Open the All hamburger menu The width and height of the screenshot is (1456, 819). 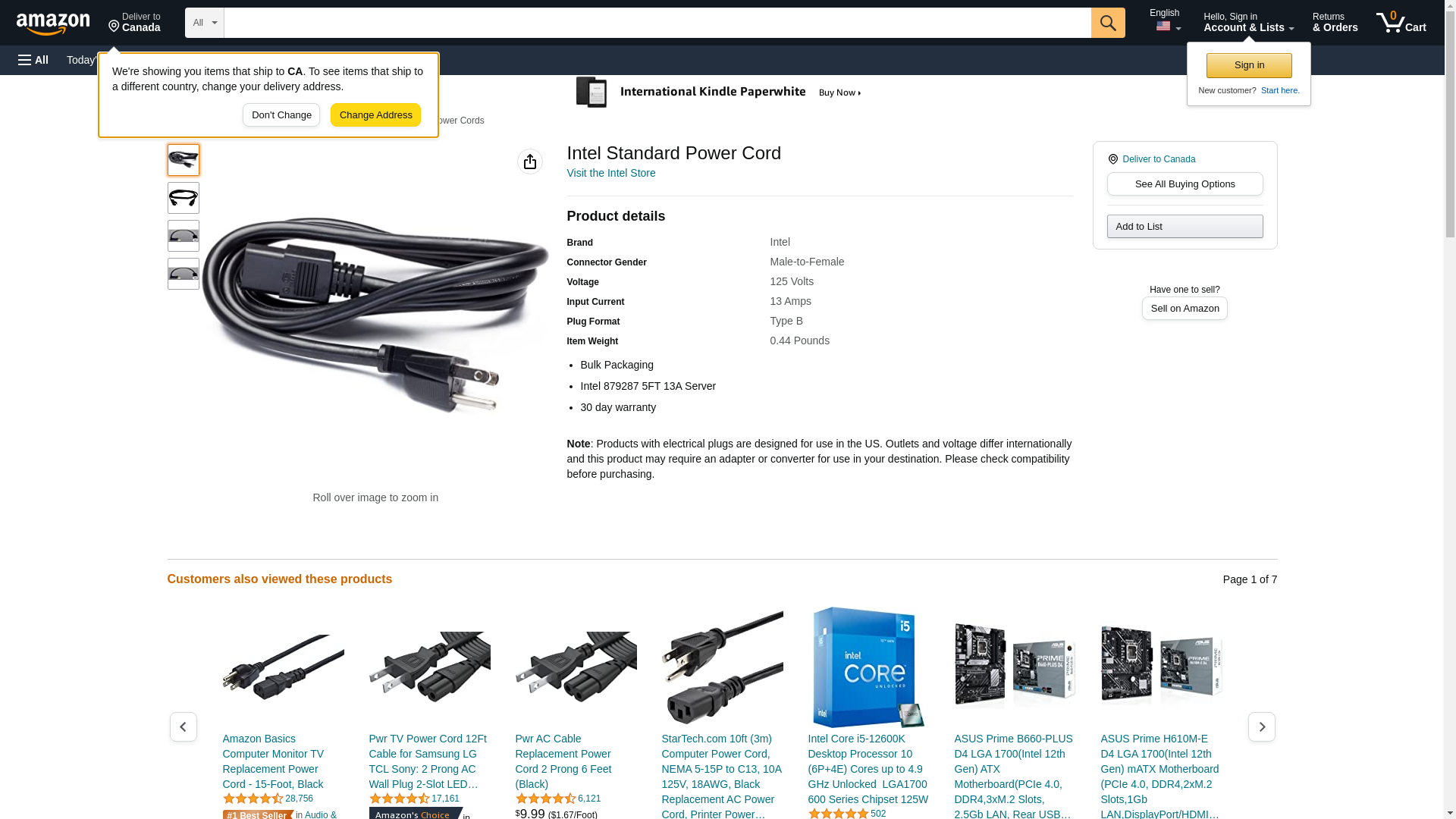click(x=33, y=60)
